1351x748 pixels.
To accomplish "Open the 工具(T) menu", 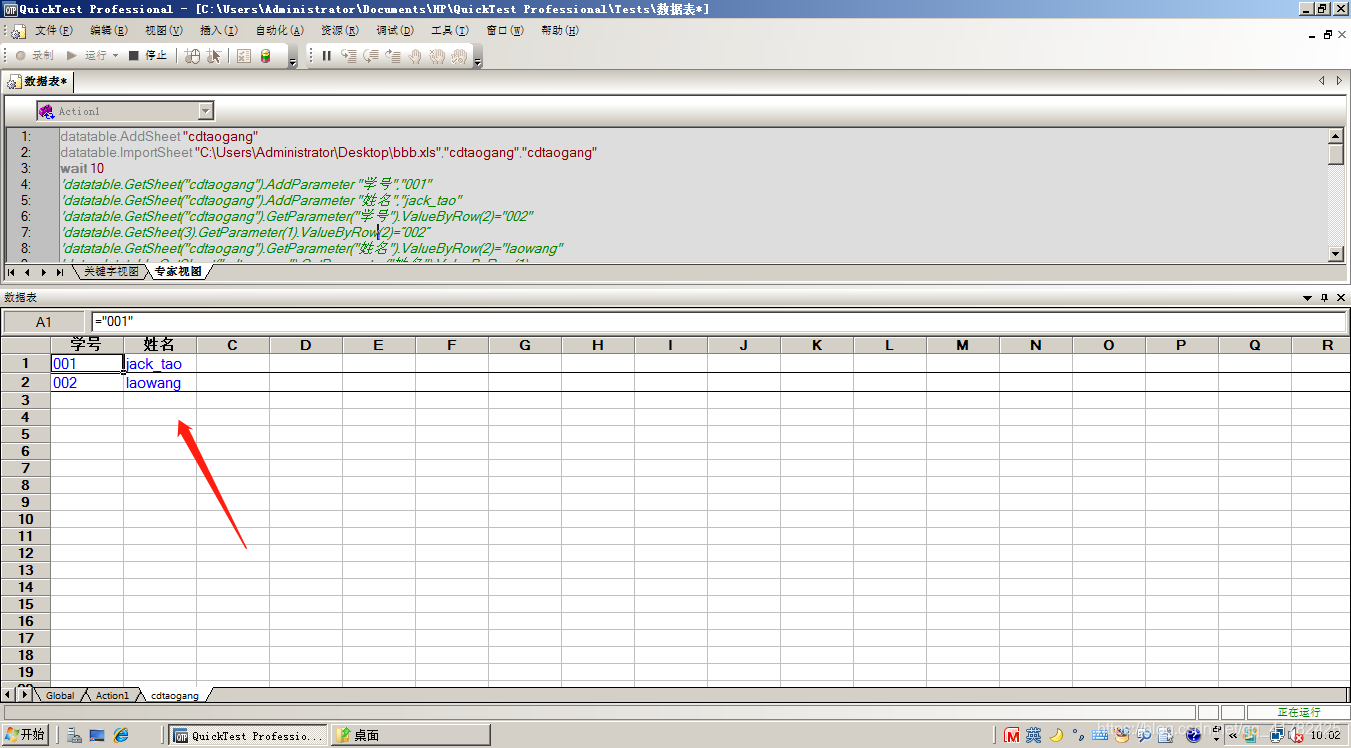I will click(450, 31).
